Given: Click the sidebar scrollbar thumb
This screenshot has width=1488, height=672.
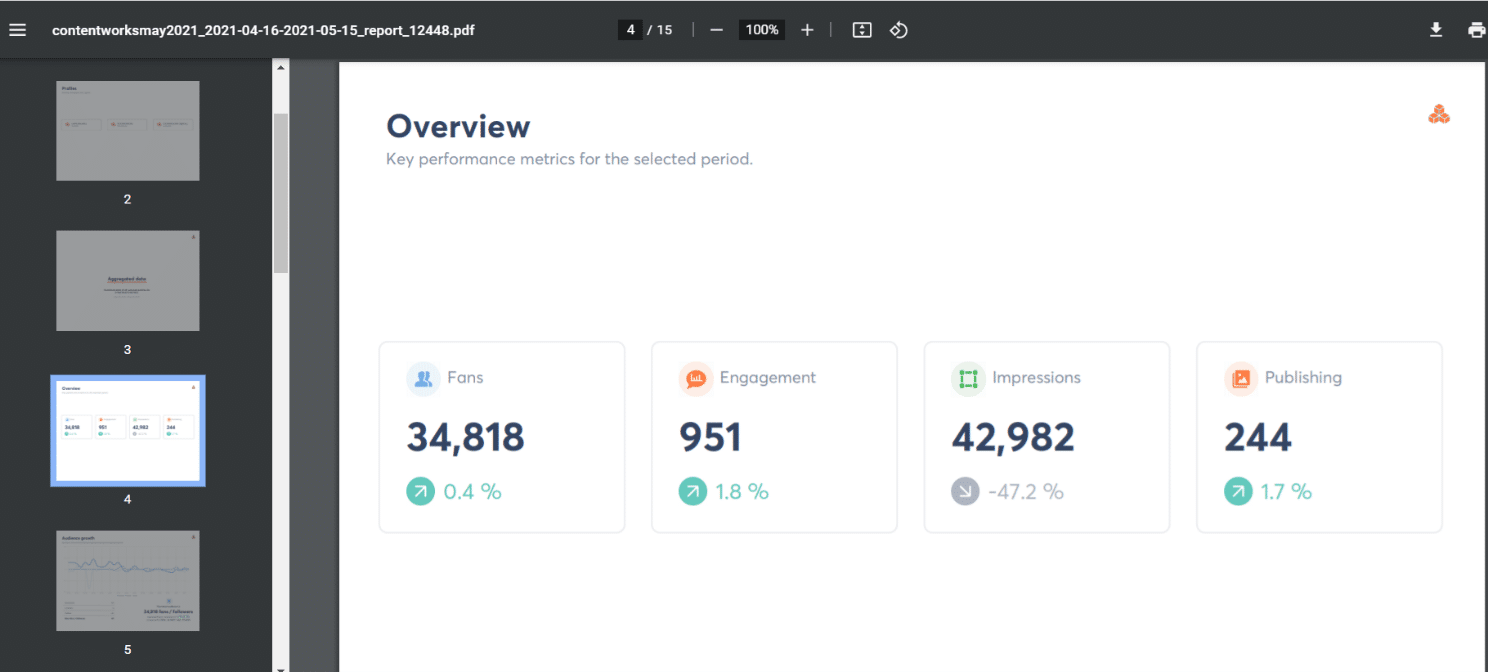Looking at the screenshot, I should click(x=281, y=192).
